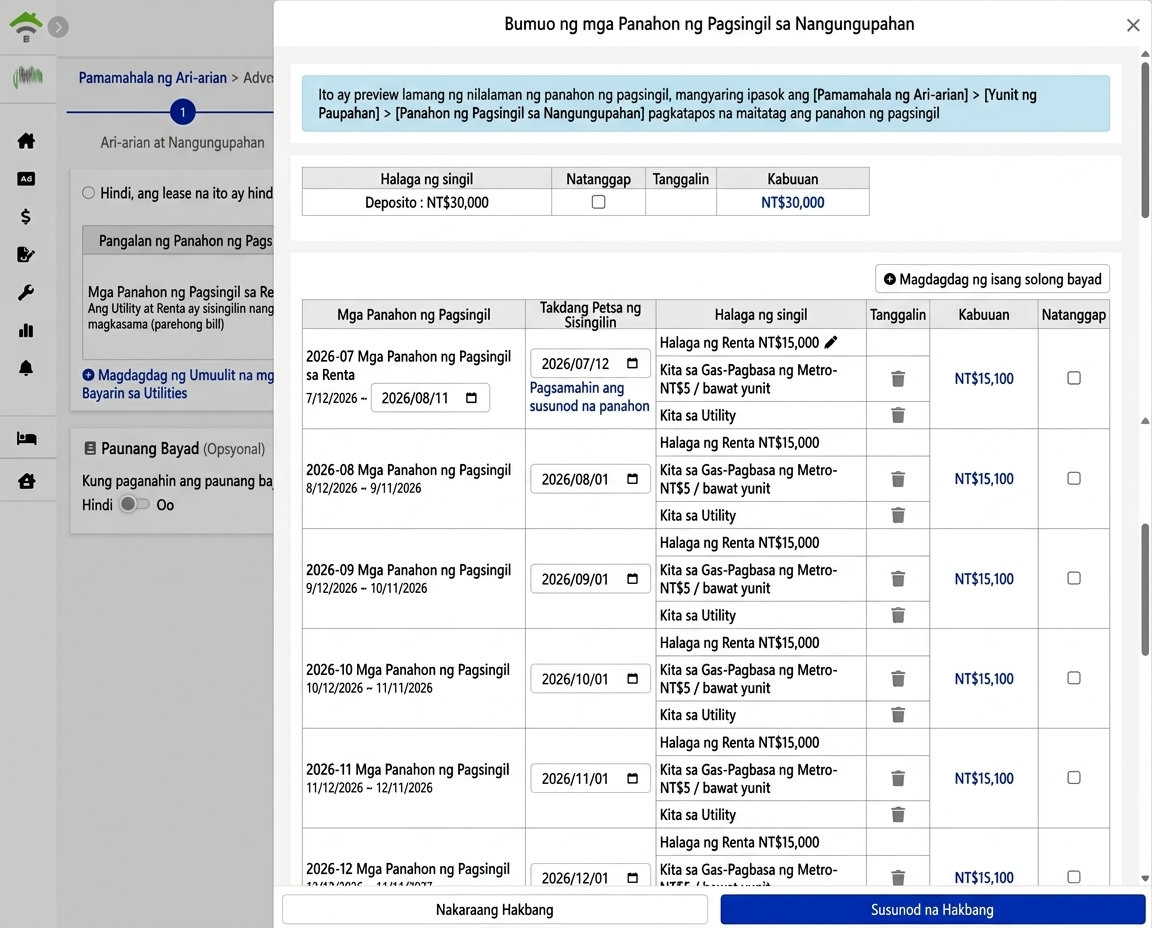
Task: Mark 2026-12 billing period as Natanggap
Action: tap(1073, 877)
